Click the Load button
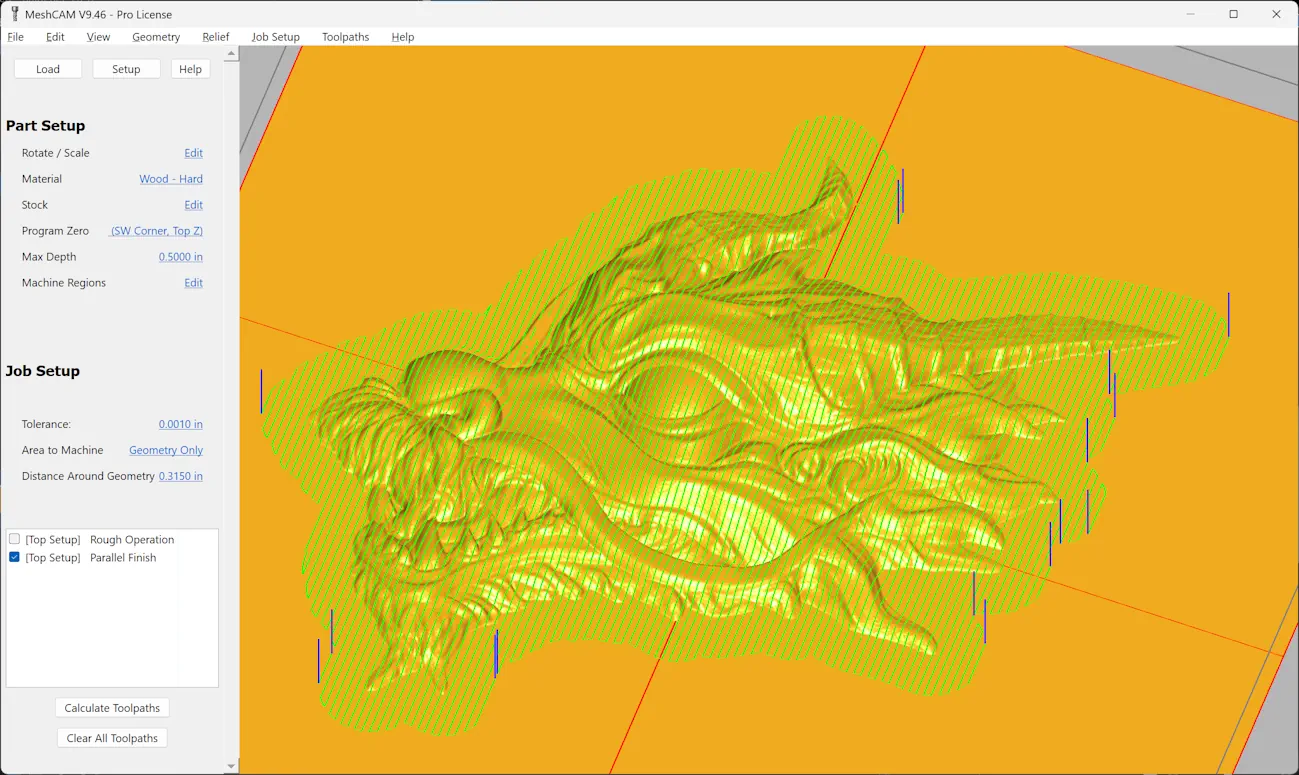 [47, 68]
